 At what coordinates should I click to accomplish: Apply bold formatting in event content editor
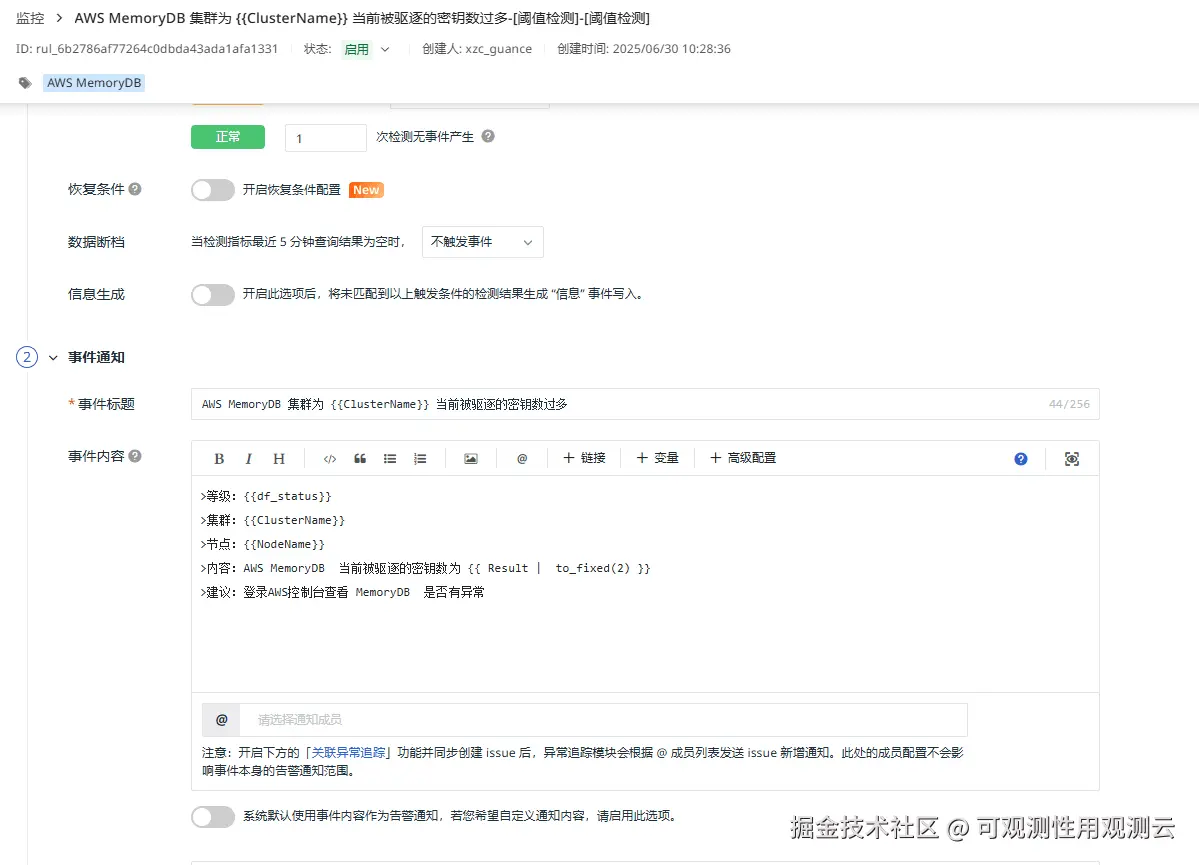(219, 459)
